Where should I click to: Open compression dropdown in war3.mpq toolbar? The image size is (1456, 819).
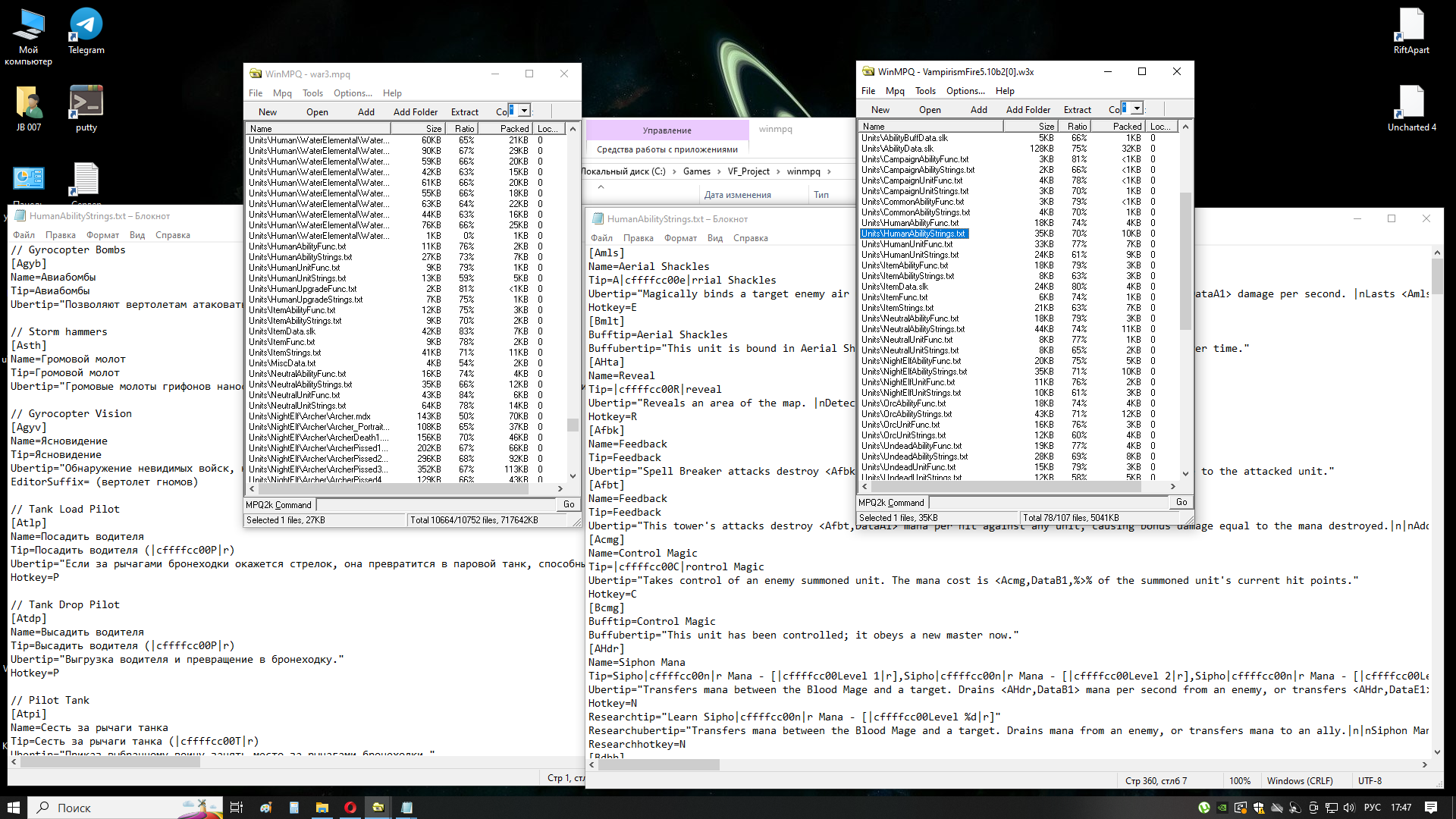(524, 111)
